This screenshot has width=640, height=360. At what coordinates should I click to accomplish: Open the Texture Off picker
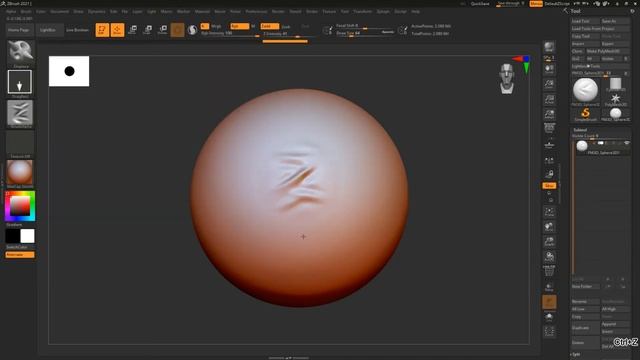click(20, 142)
